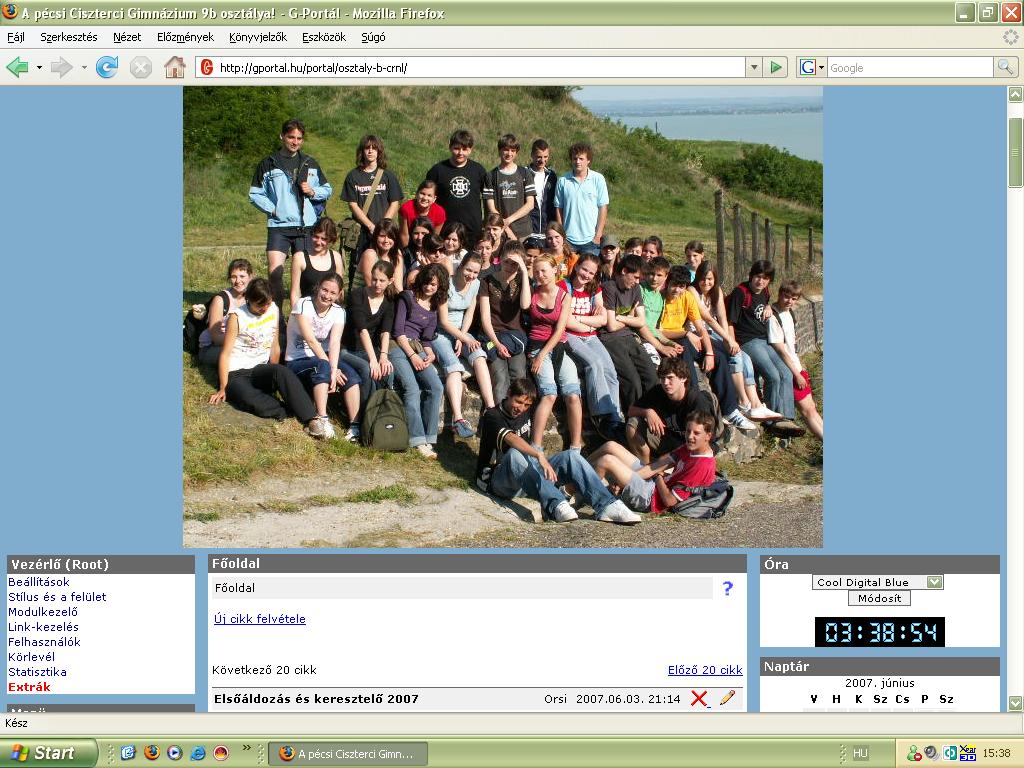1024x768 pixels.
Task: Click the Módosít button
Action: pos(880,598)
